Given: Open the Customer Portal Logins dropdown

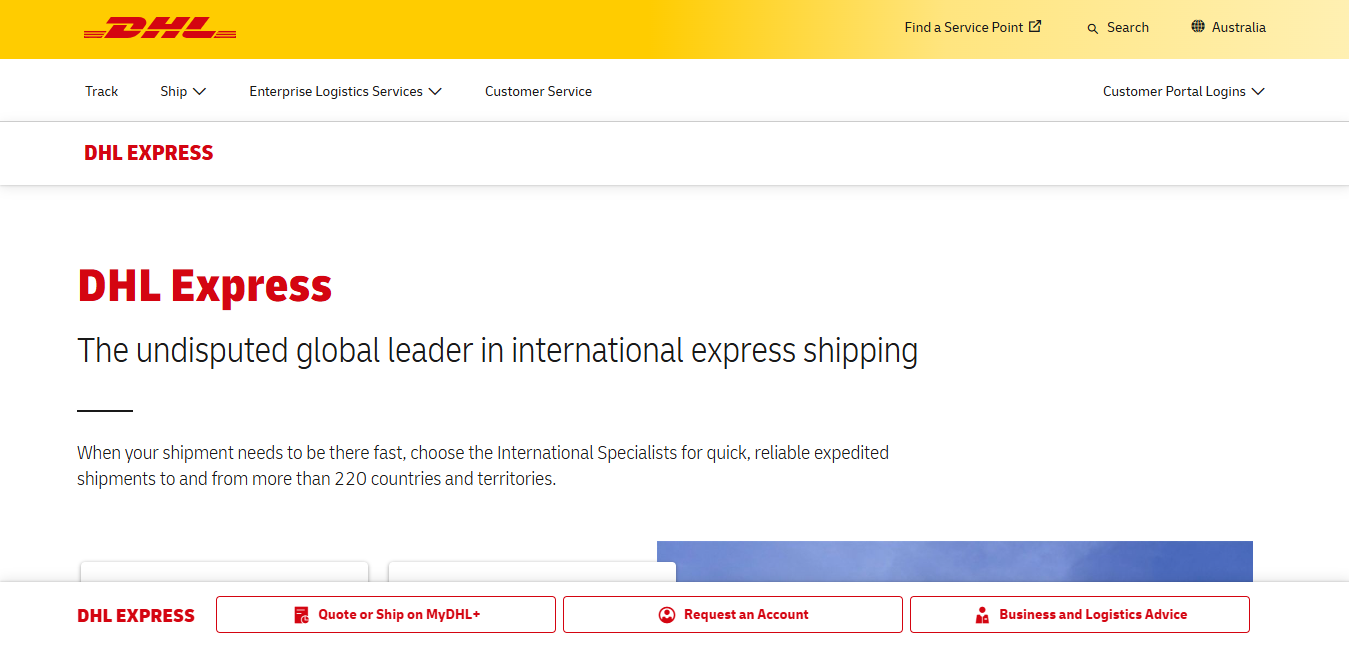Looking at the screenshot, I should tap(1183, 91).
